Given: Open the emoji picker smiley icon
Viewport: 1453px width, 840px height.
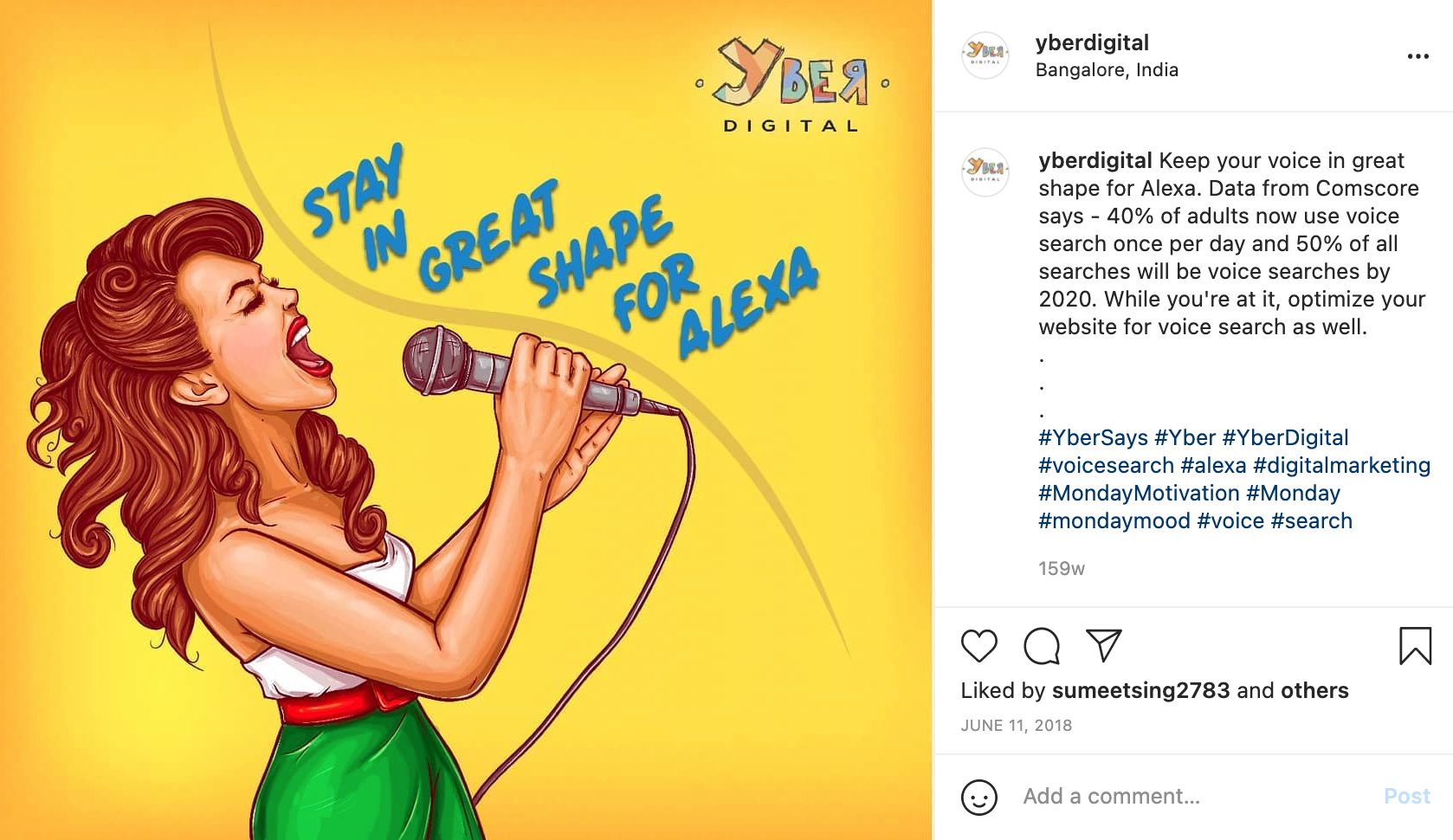Looking at the screenshot, I should pyautogui.click(x=979, y=798).
